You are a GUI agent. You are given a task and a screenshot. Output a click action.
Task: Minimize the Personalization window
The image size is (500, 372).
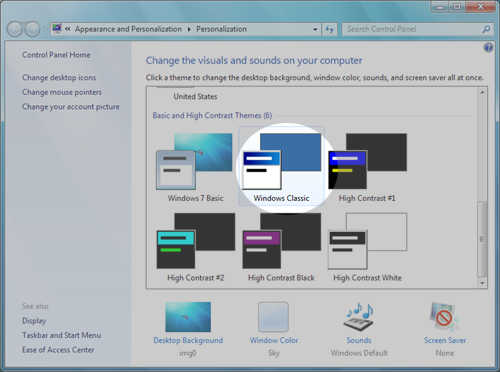pyautogui.click(x=440, y=7)
